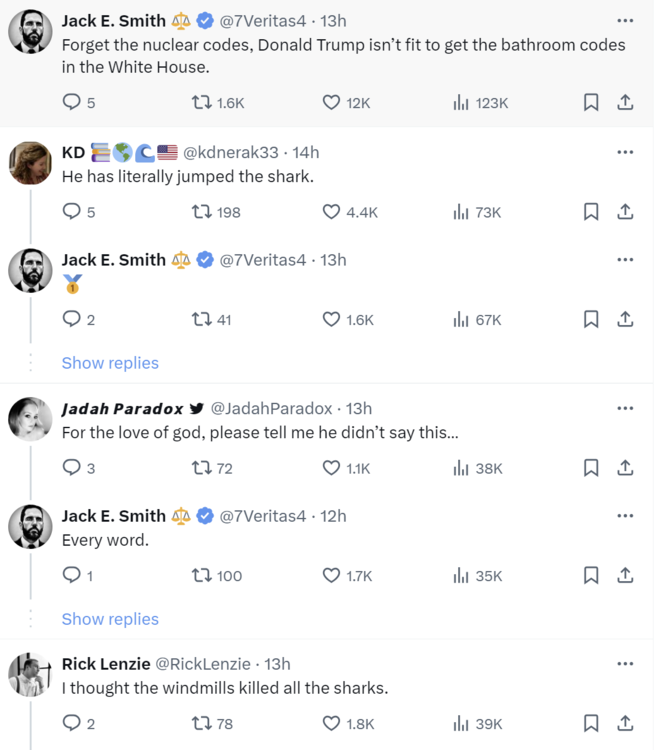Reply to Rick Lenzie's windmills tweet

[71, 723]
